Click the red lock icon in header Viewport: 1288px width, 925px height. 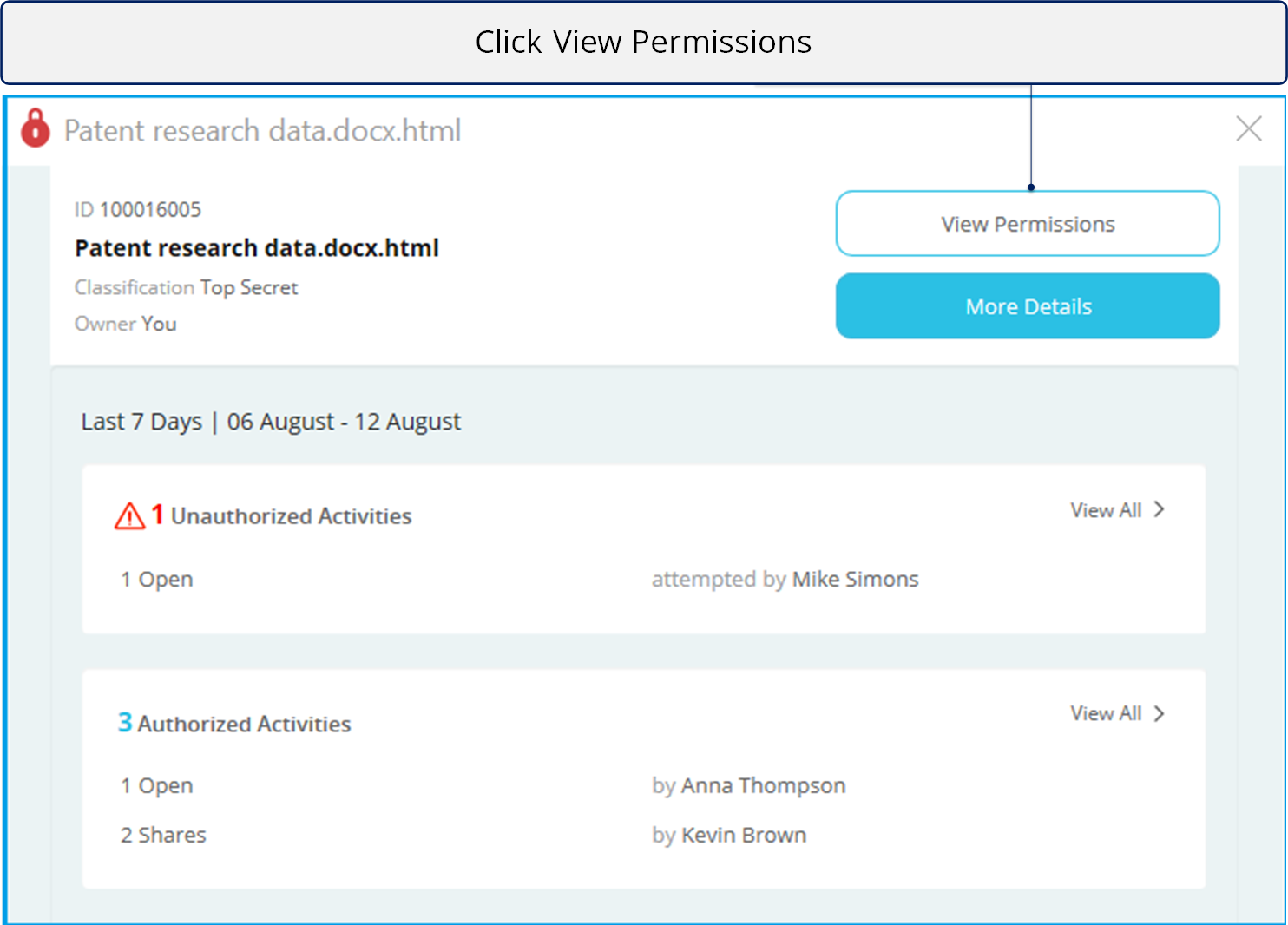pos(36,128)
